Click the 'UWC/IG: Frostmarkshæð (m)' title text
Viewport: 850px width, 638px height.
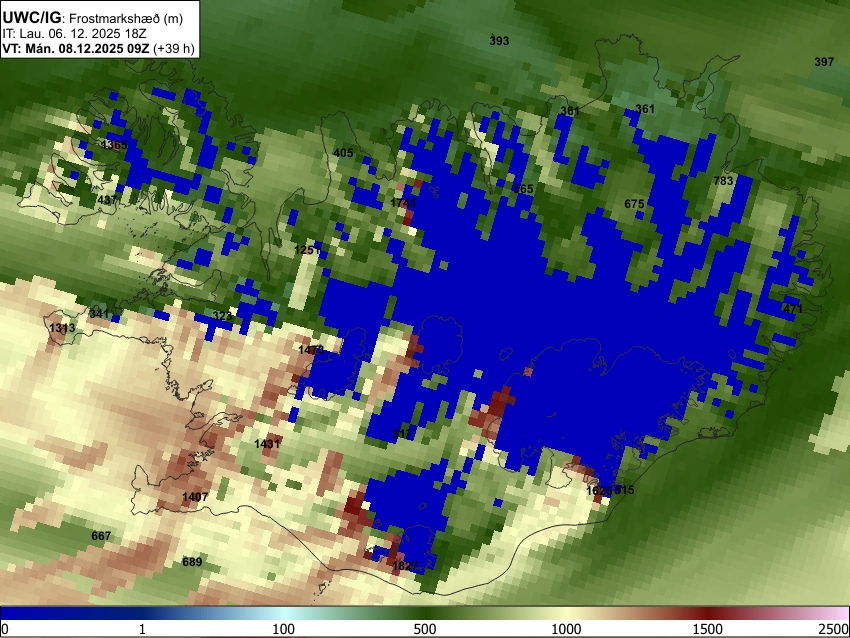coord(93,18)
